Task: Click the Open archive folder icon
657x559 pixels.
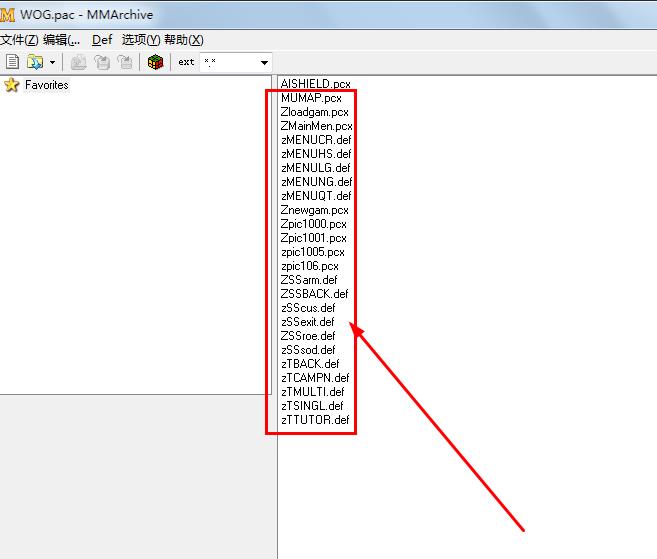Action: pyautogui.click(x=35, y=62)
